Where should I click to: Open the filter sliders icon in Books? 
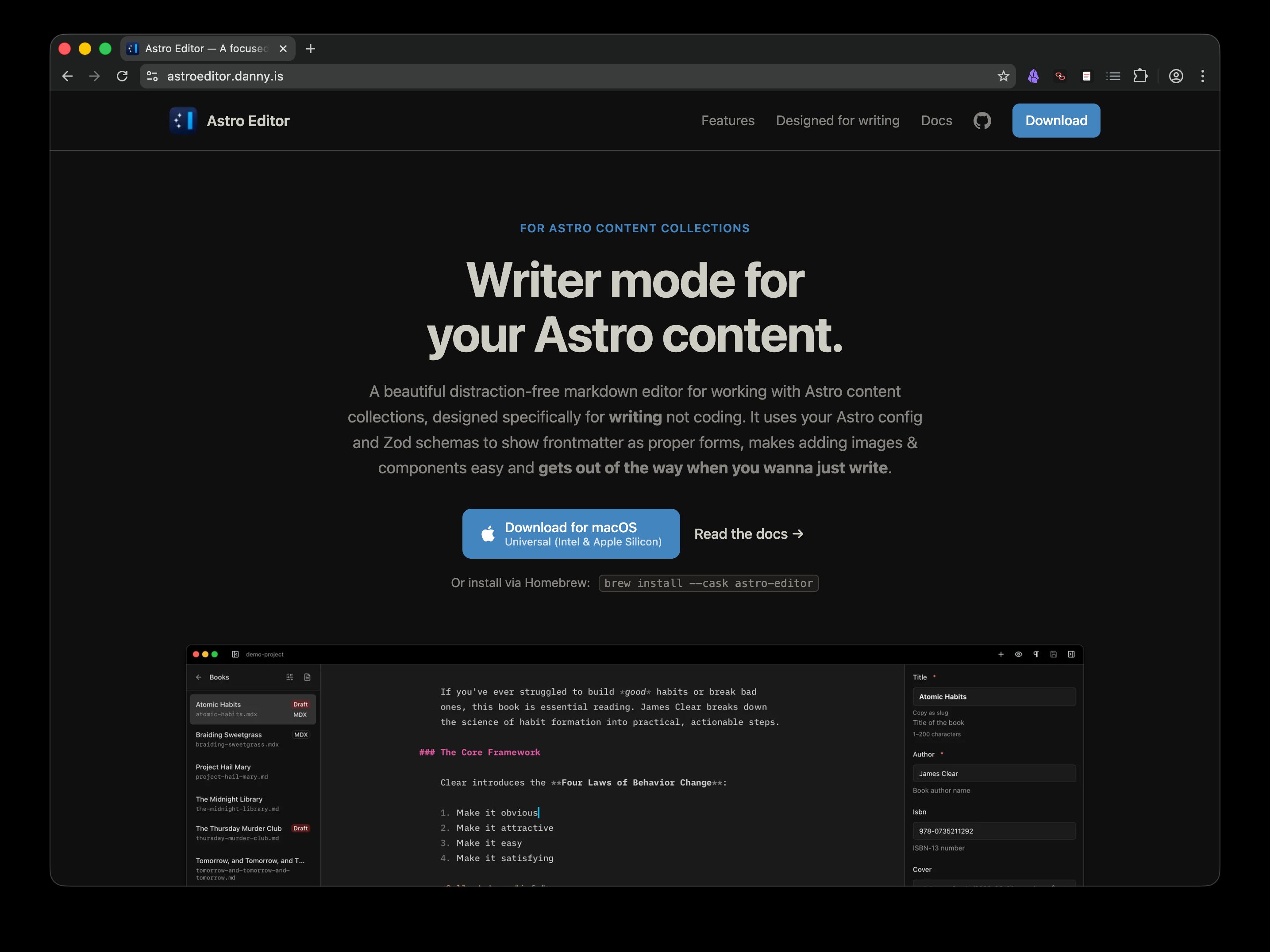coord(289,677)
